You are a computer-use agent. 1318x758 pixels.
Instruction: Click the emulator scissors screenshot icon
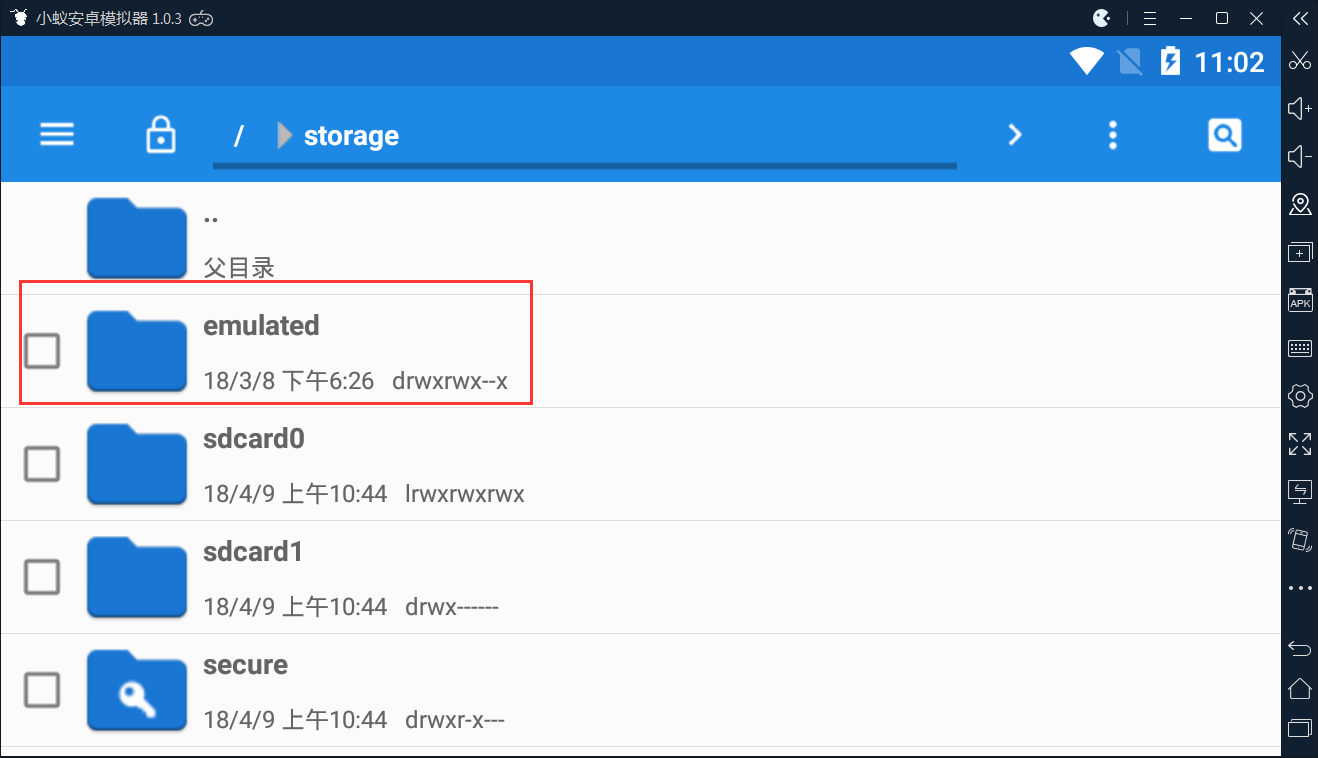point(1300,60)
